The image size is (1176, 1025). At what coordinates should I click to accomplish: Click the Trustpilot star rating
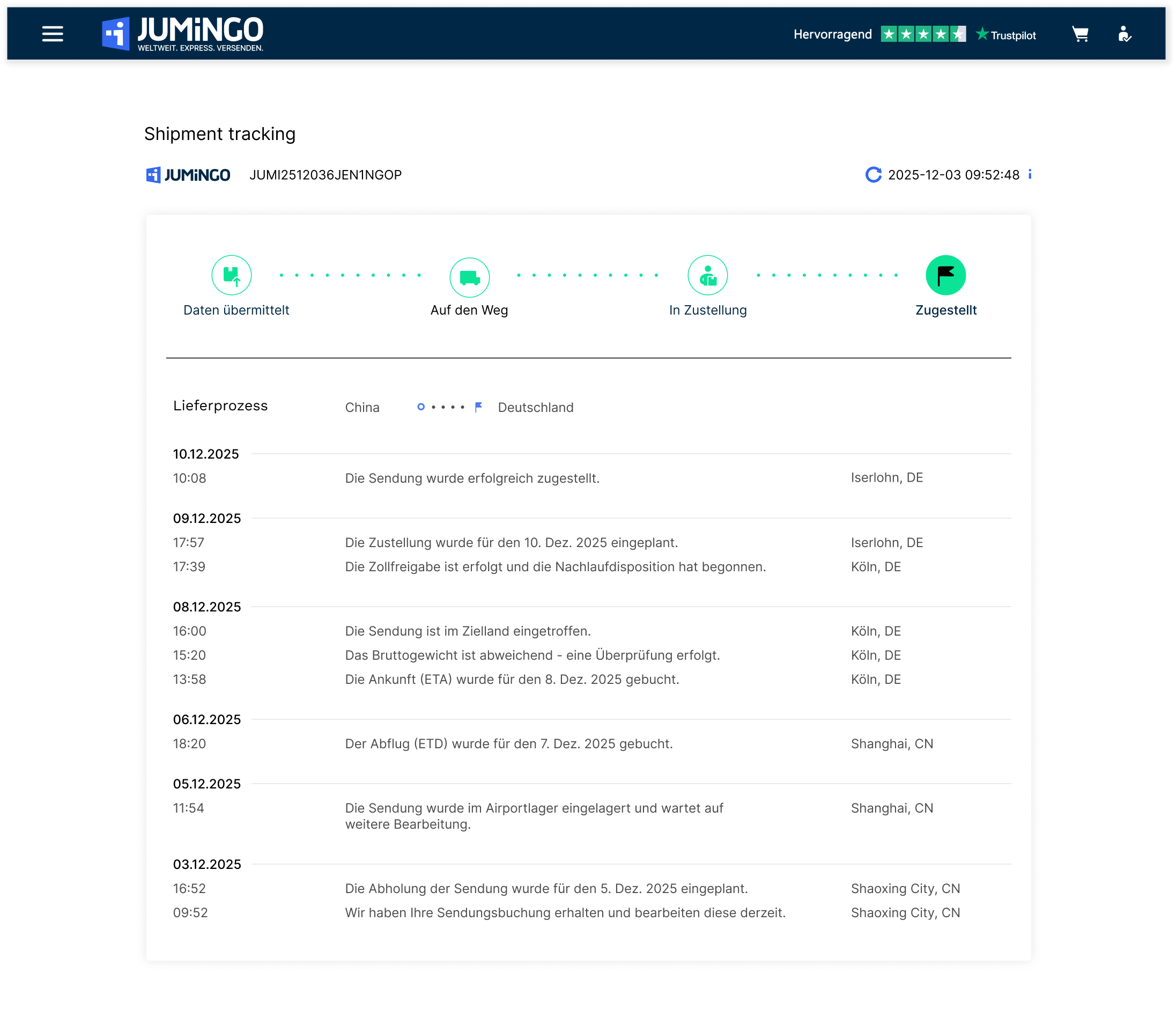pos(923,34)
